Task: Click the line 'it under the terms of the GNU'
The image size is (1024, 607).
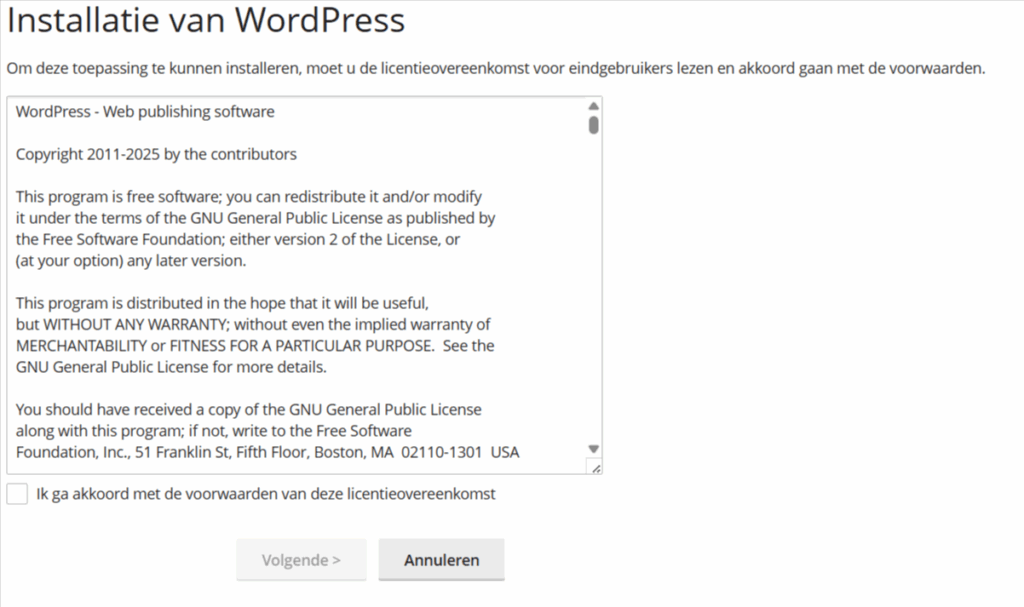Action: (255, 218)
